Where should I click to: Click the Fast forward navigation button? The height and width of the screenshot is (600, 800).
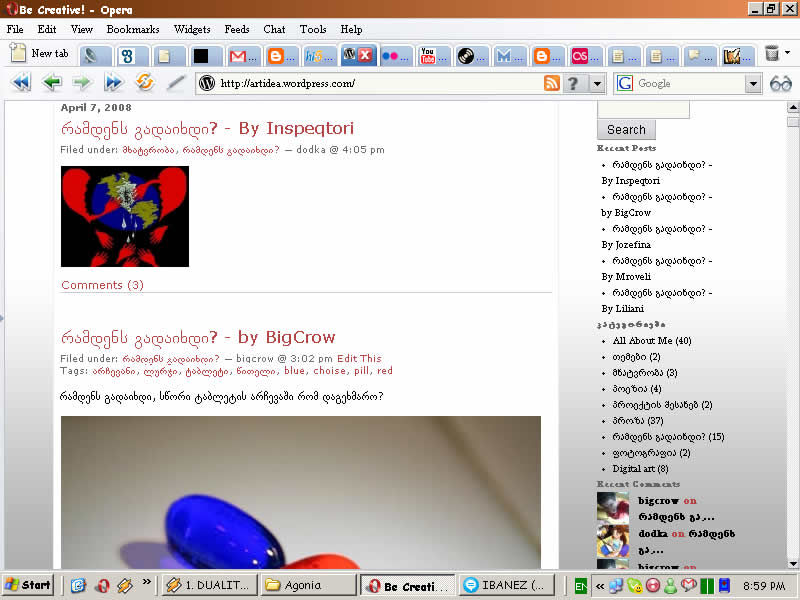(113, 82)
